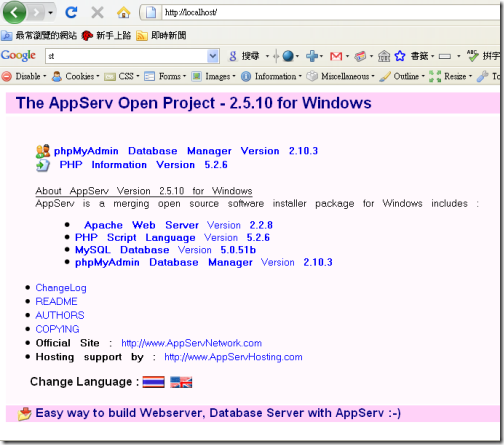Go to Home with the house icon
Screen dimensions: 504x445
click(x=123, y=13)
